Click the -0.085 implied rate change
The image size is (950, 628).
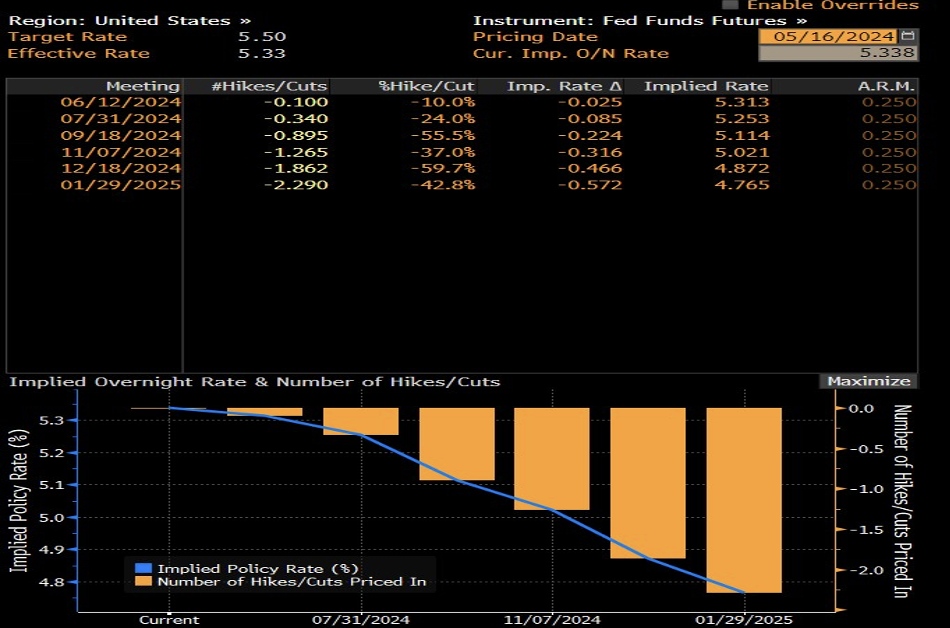point(590,118)
